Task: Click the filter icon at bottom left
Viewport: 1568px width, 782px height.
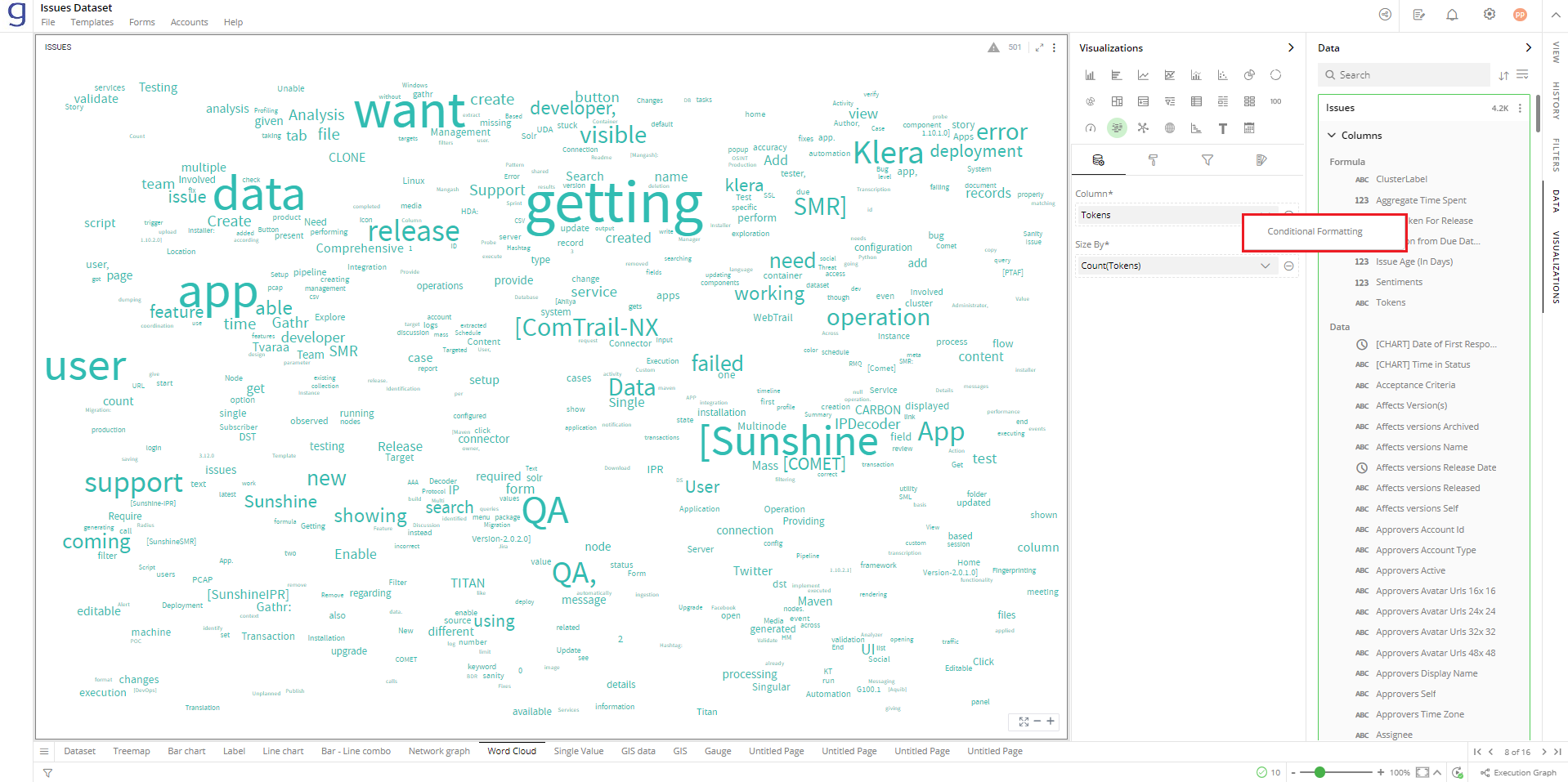Action: coord(47,772)
